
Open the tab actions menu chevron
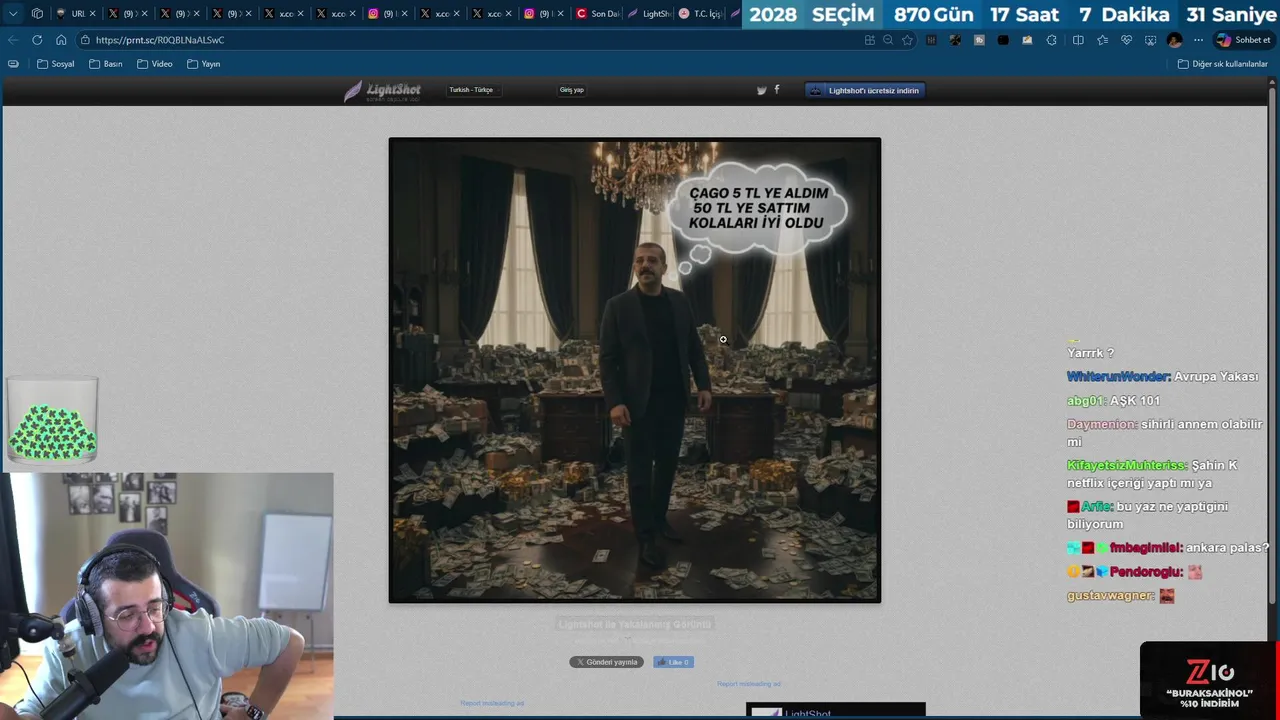pyautogui.click(x=13, y=14)
